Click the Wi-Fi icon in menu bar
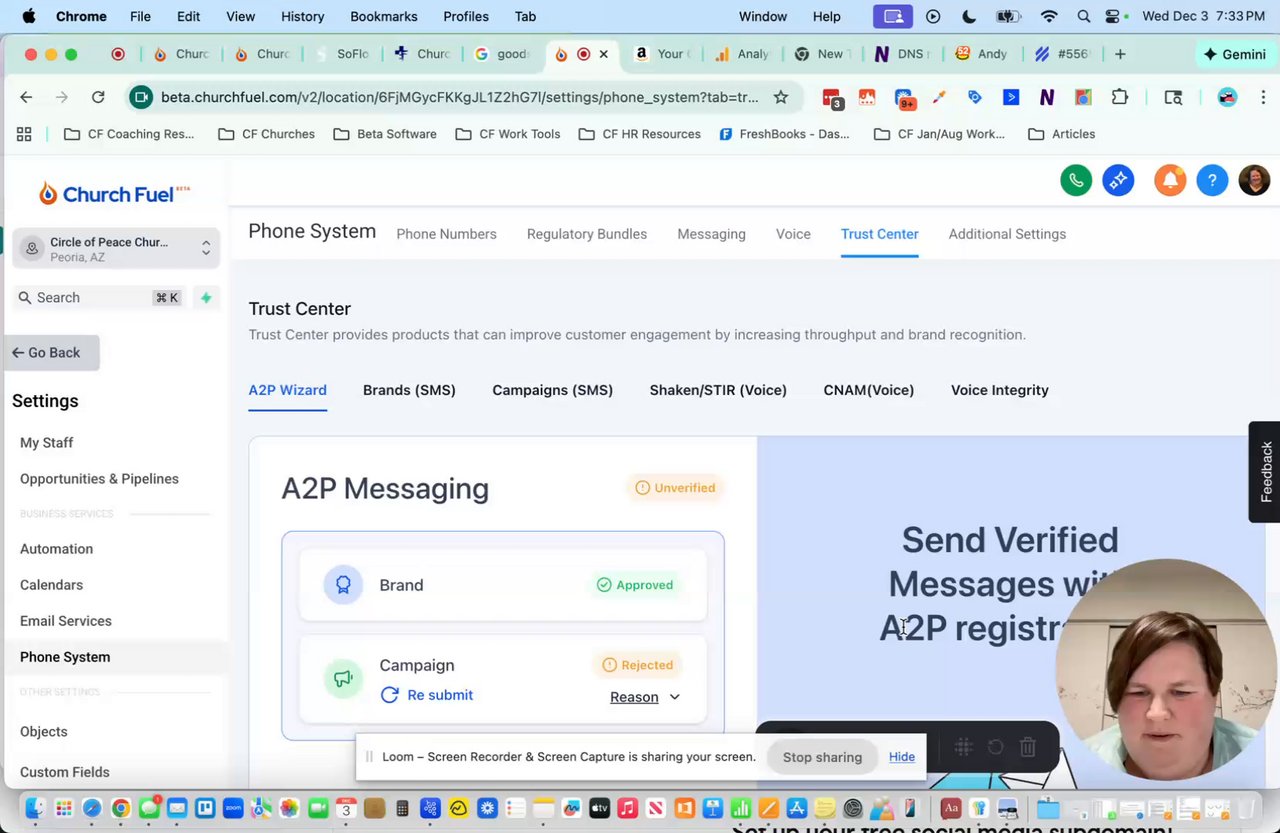 point(1049,16)
